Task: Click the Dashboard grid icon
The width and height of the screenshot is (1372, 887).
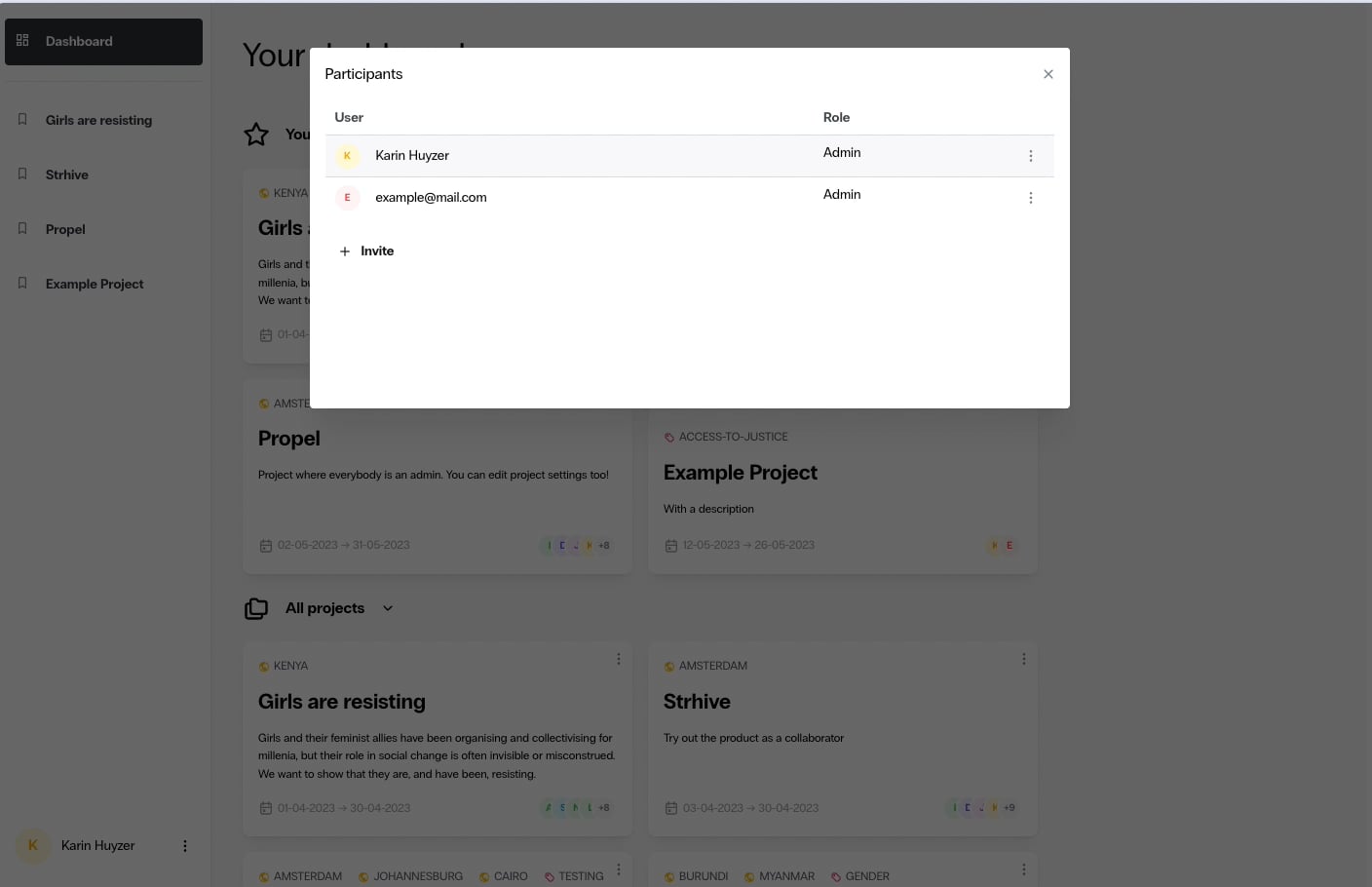Action: 22,41
